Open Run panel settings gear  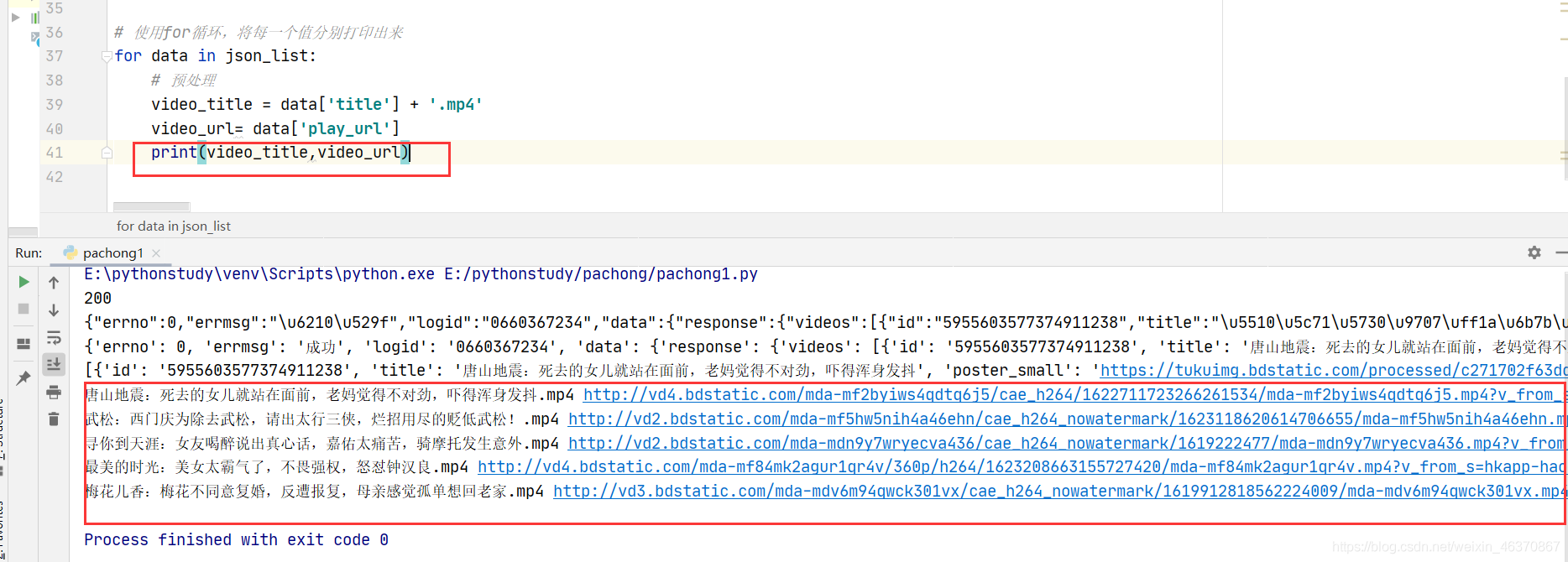click(x=1534, y=252)
